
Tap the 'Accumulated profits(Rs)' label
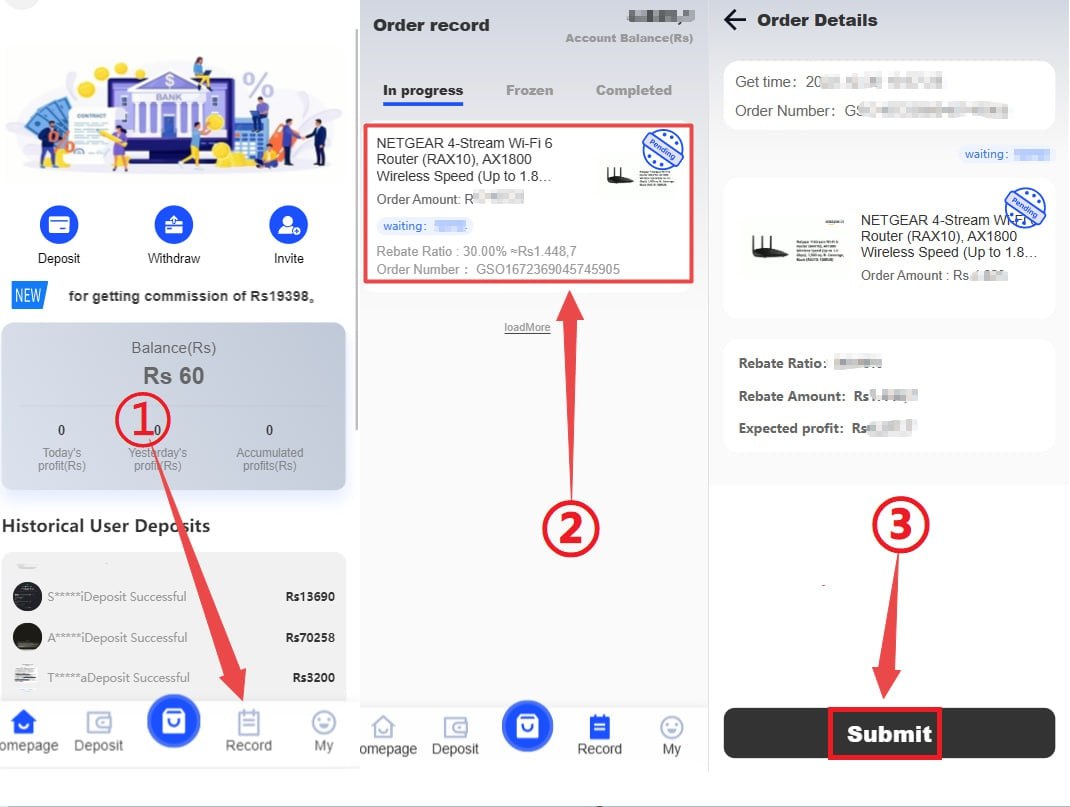point(270,459)
